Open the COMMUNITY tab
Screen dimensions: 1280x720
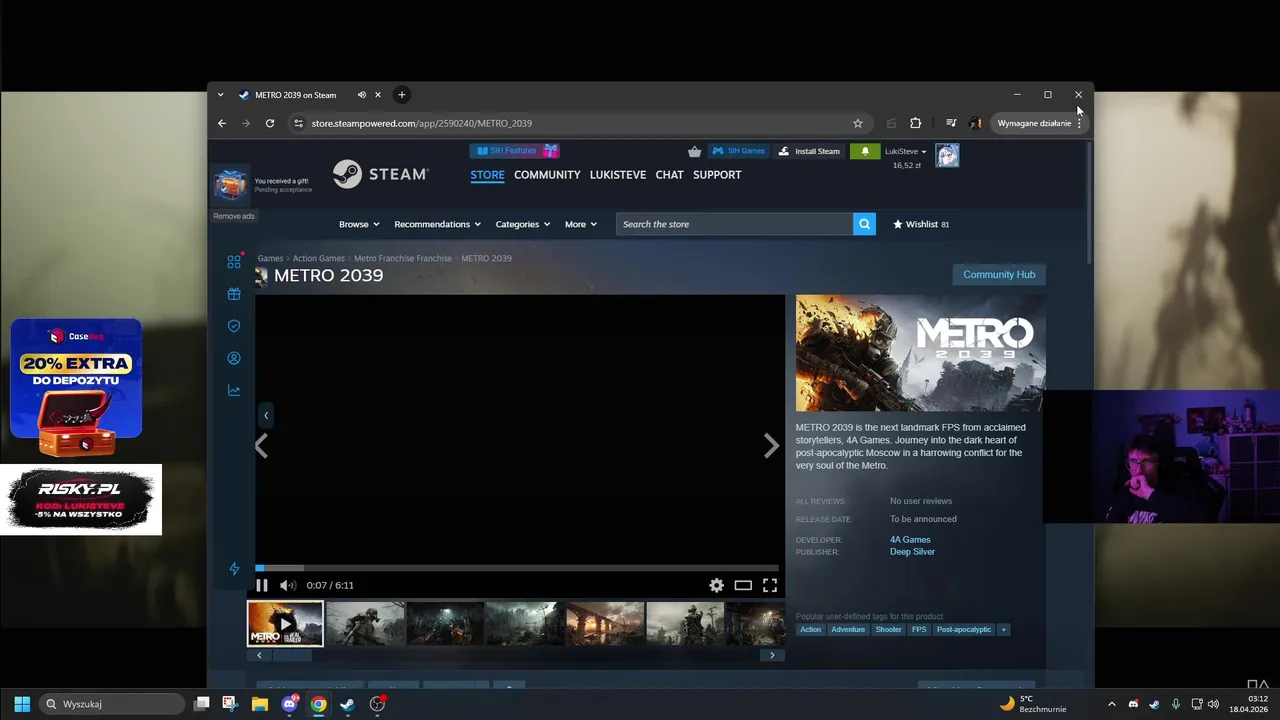(547, 175)
